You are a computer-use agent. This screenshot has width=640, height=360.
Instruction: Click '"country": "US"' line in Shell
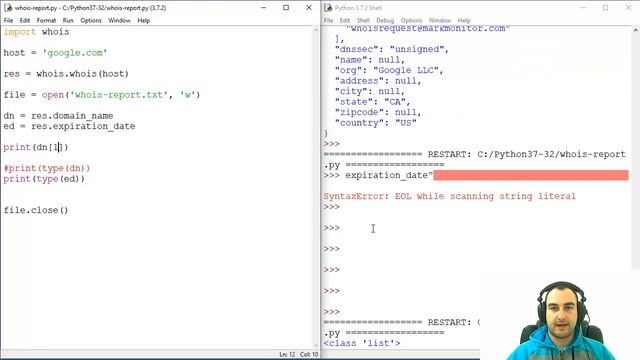click(376, 123)
